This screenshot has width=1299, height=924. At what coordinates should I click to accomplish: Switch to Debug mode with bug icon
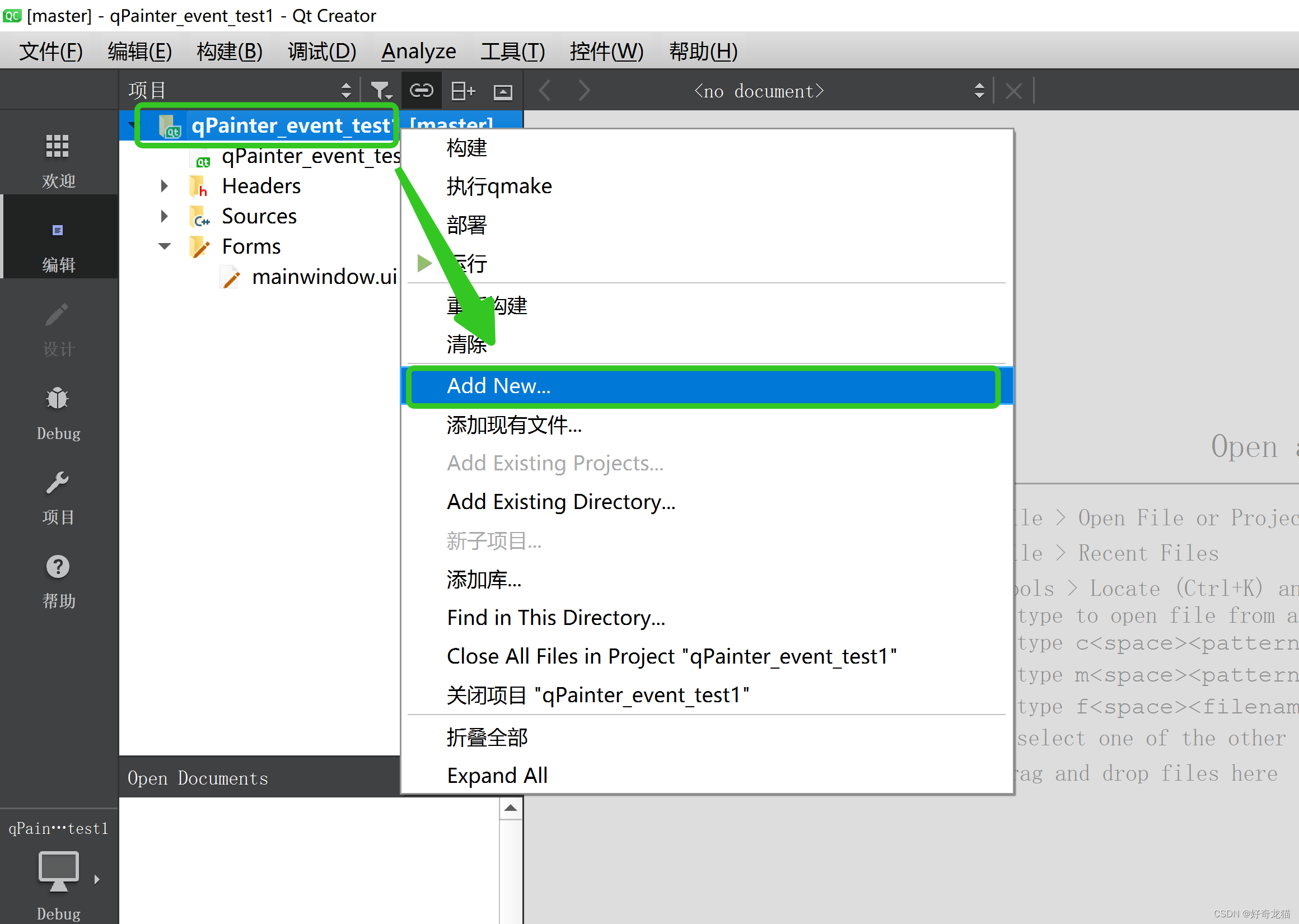pos(58,412)
